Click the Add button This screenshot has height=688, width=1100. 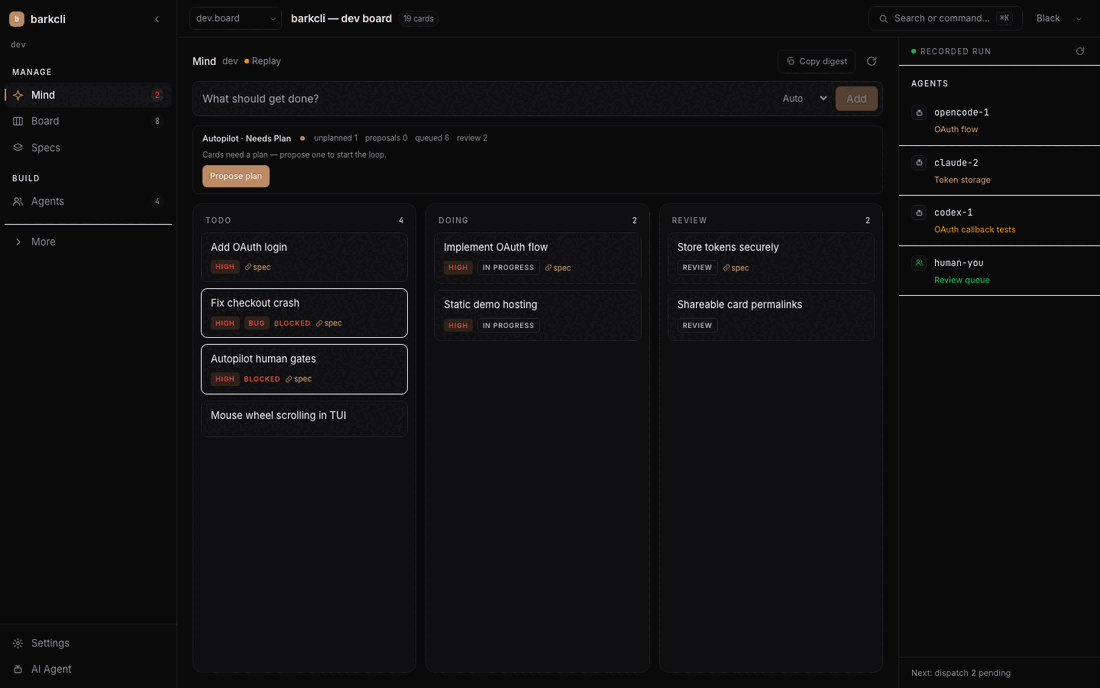(x=856, y=99)
